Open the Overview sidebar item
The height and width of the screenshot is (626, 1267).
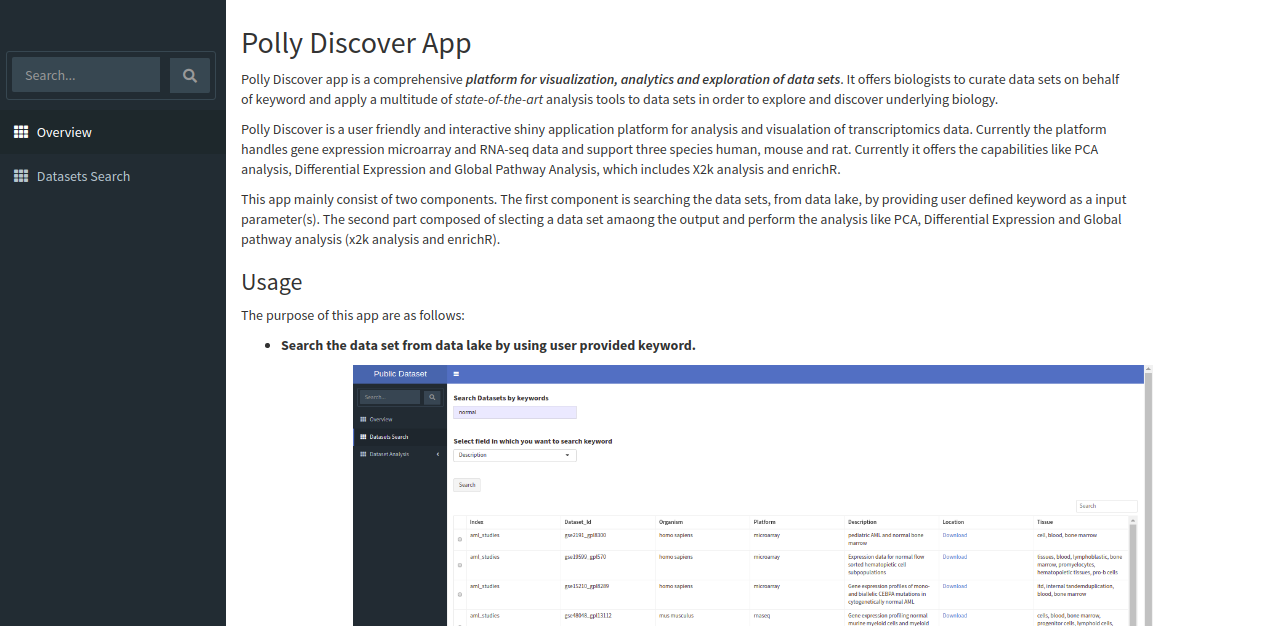click(113, 132)
